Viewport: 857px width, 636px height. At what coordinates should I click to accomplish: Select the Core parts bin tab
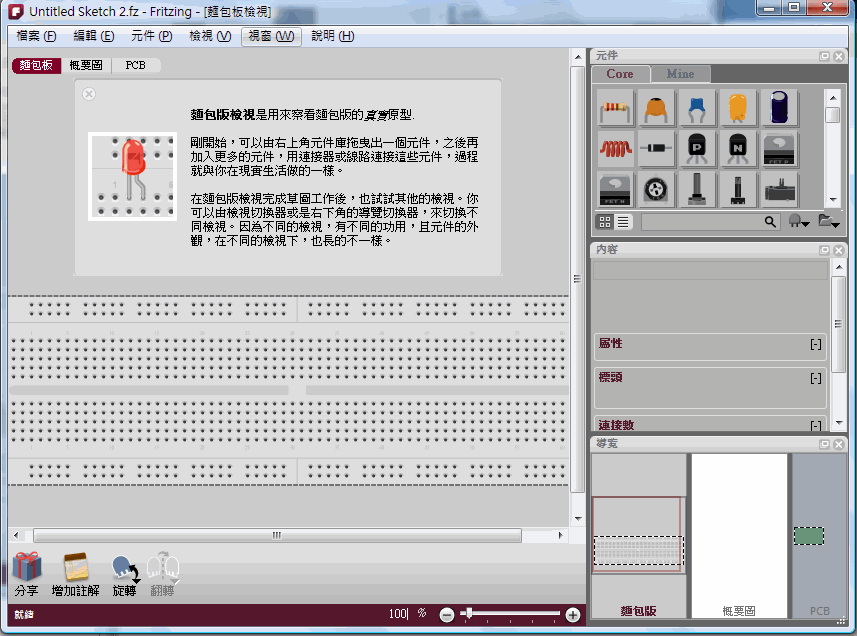(620, 74)
